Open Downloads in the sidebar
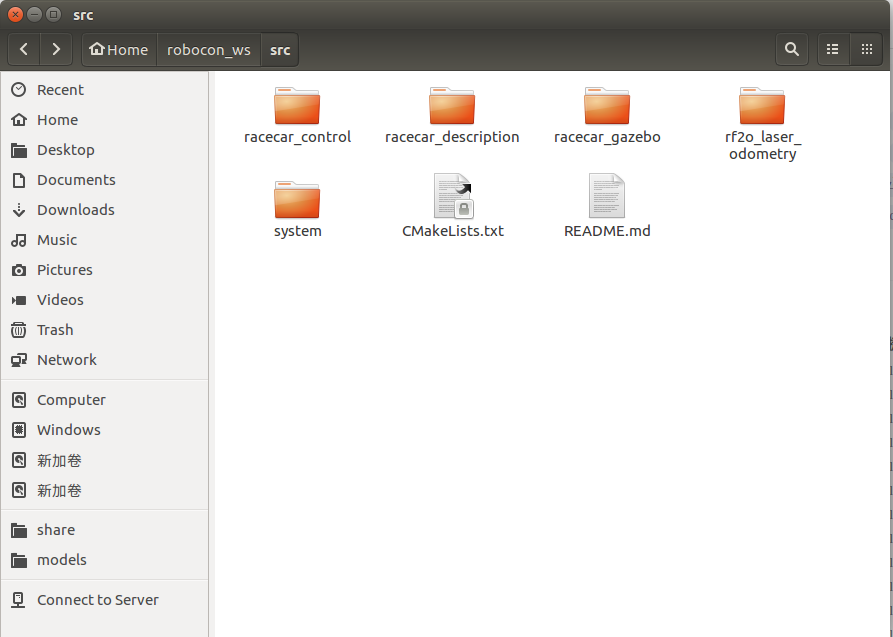Viewport: 893px width, 637px height. [105, 210]
